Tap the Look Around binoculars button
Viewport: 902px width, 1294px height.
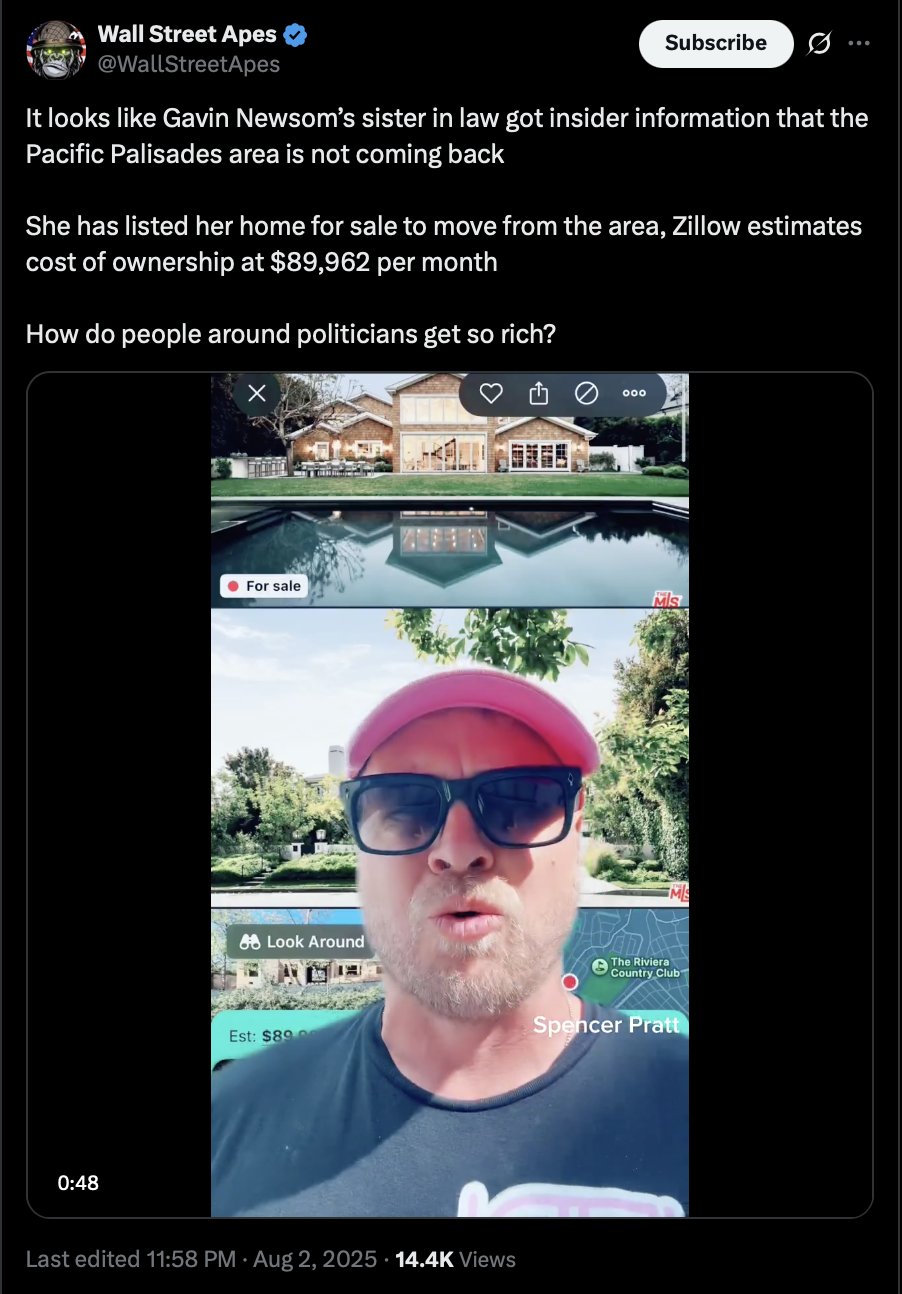(x=301, y=941)
